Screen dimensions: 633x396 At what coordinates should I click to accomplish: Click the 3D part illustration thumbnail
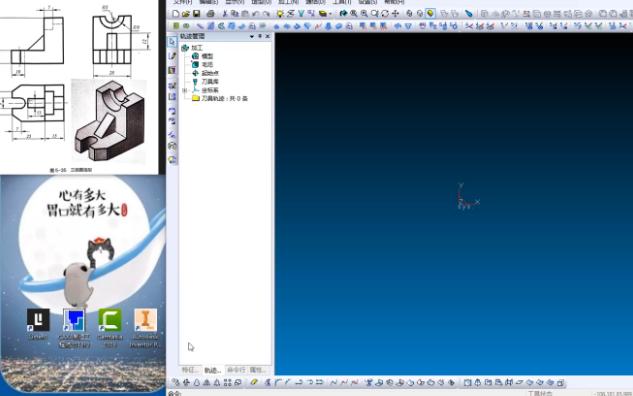tap(109, 119)
